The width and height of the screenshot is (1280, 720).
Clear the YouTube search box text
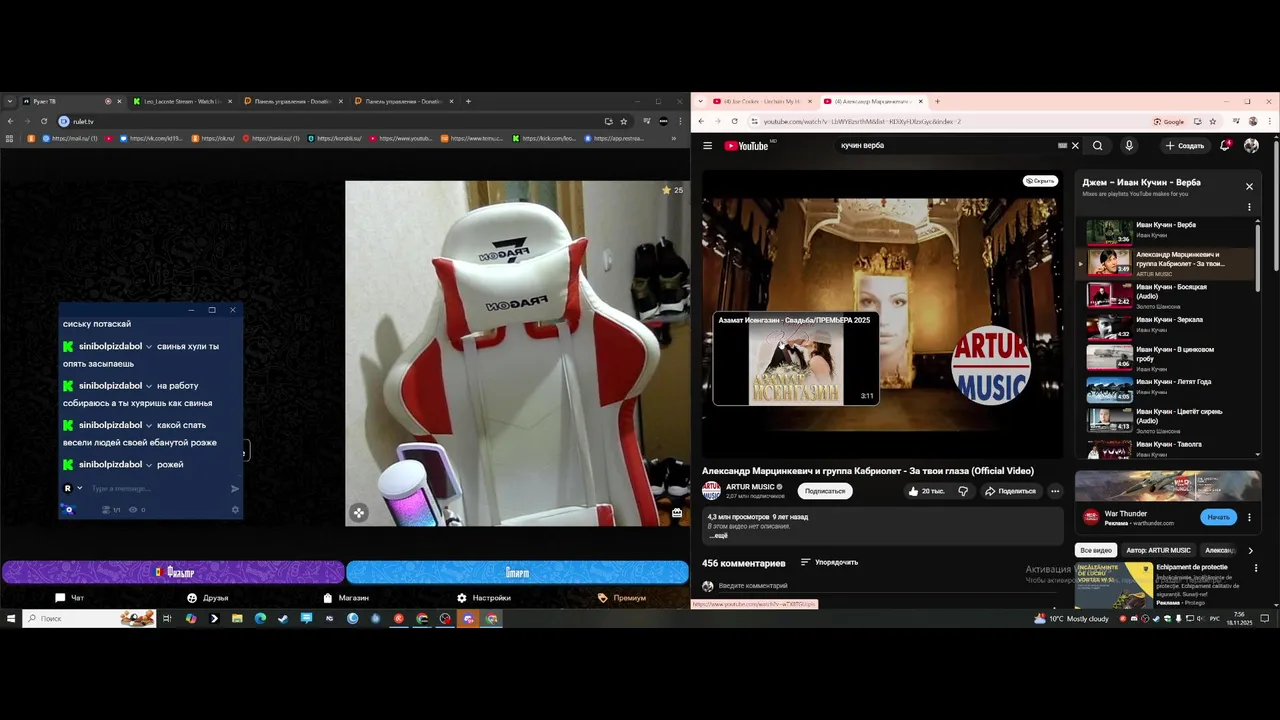tap(1075, 146)
